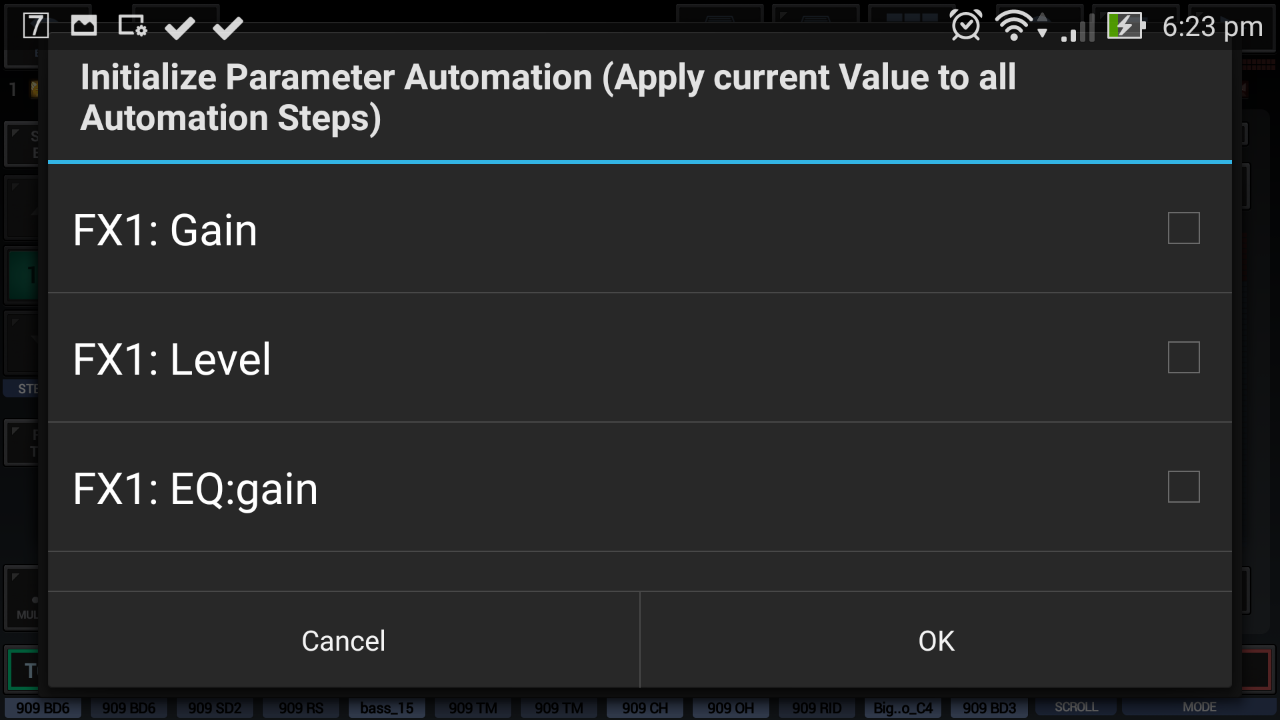Select the 909 SD2 track pad

[x=215, y=708]
